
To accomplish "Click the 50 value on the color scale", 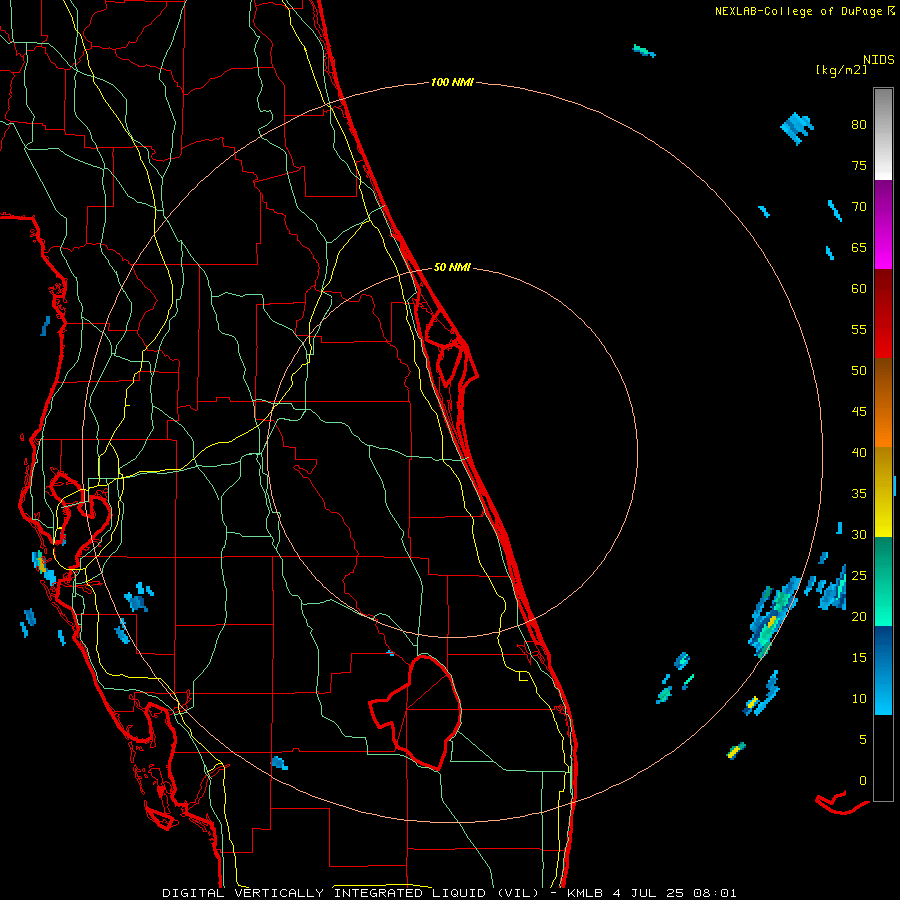I will click(x=859, y=370).
